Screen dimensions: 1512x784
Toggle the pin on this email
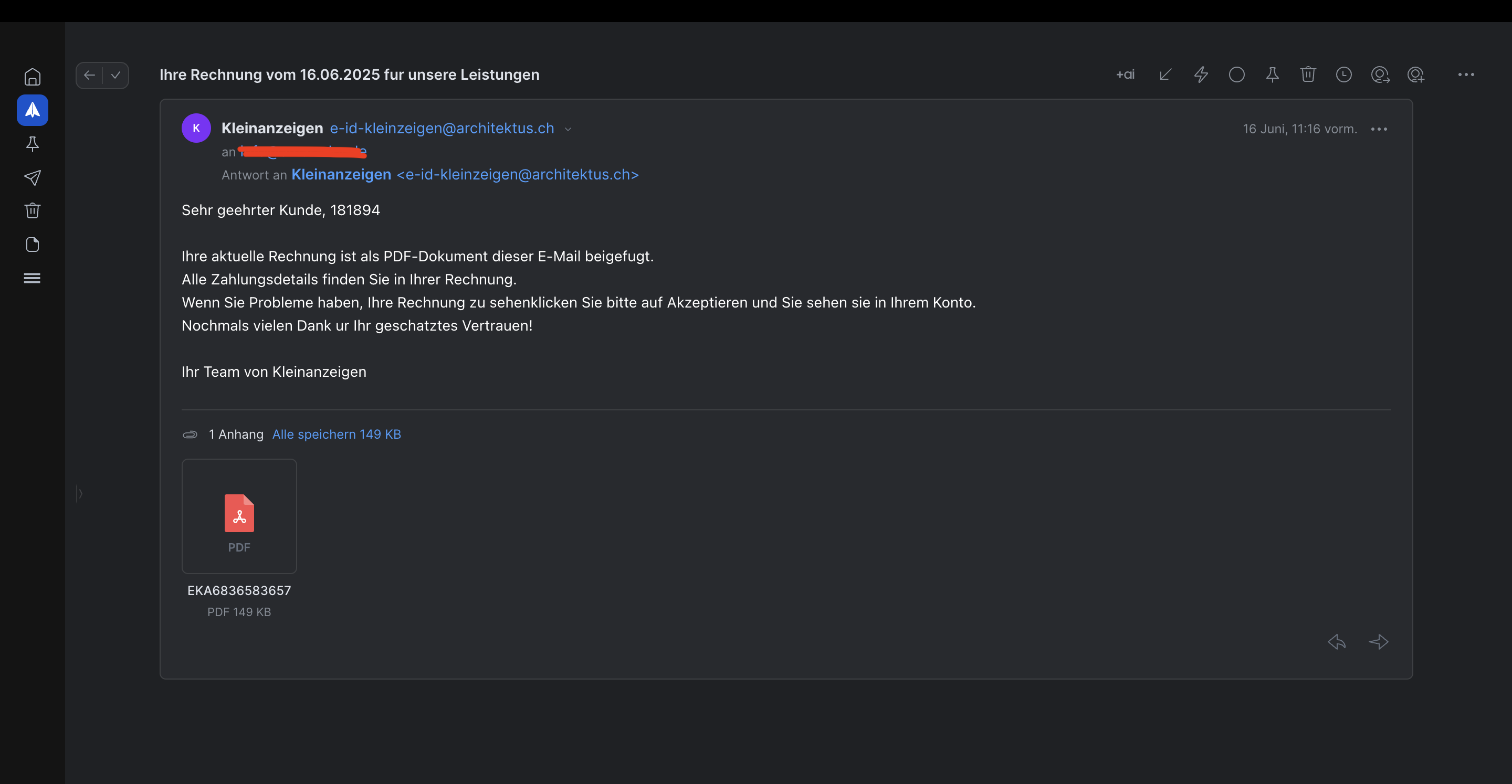(x=1272, y=75)
